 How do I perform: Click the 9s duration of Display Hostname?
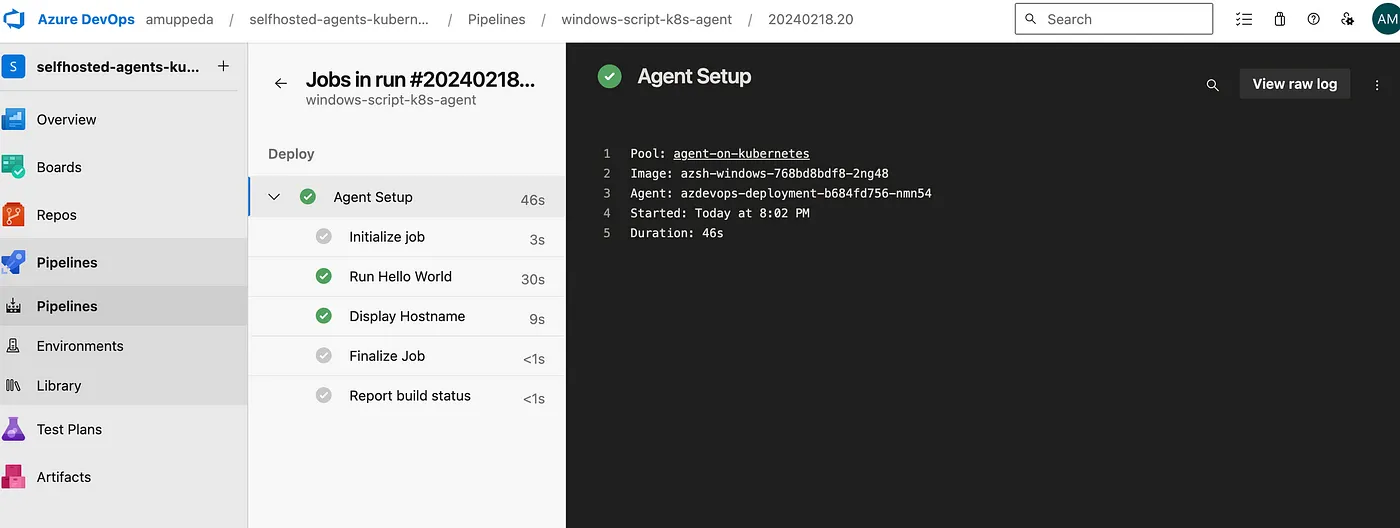(x=537, y=320)
